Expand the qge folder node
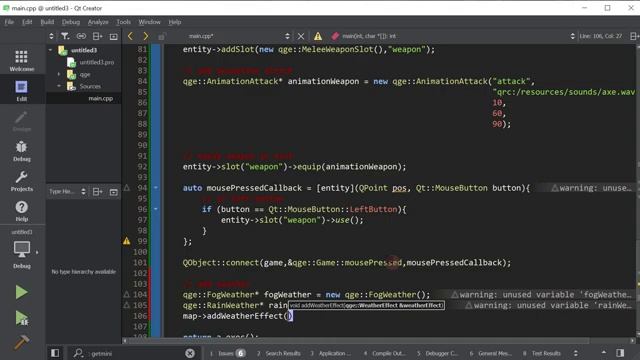Image resolution: width=640 pixels, height=360 pixels. pos(59,74)
